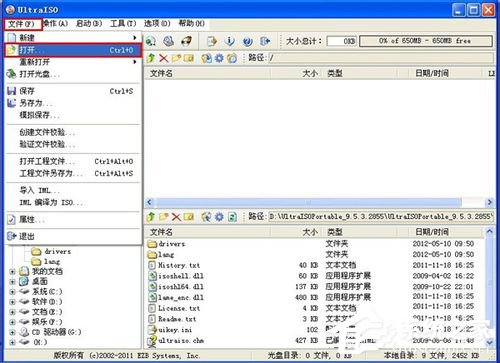Expand the 重新打开 submenu

73,62
